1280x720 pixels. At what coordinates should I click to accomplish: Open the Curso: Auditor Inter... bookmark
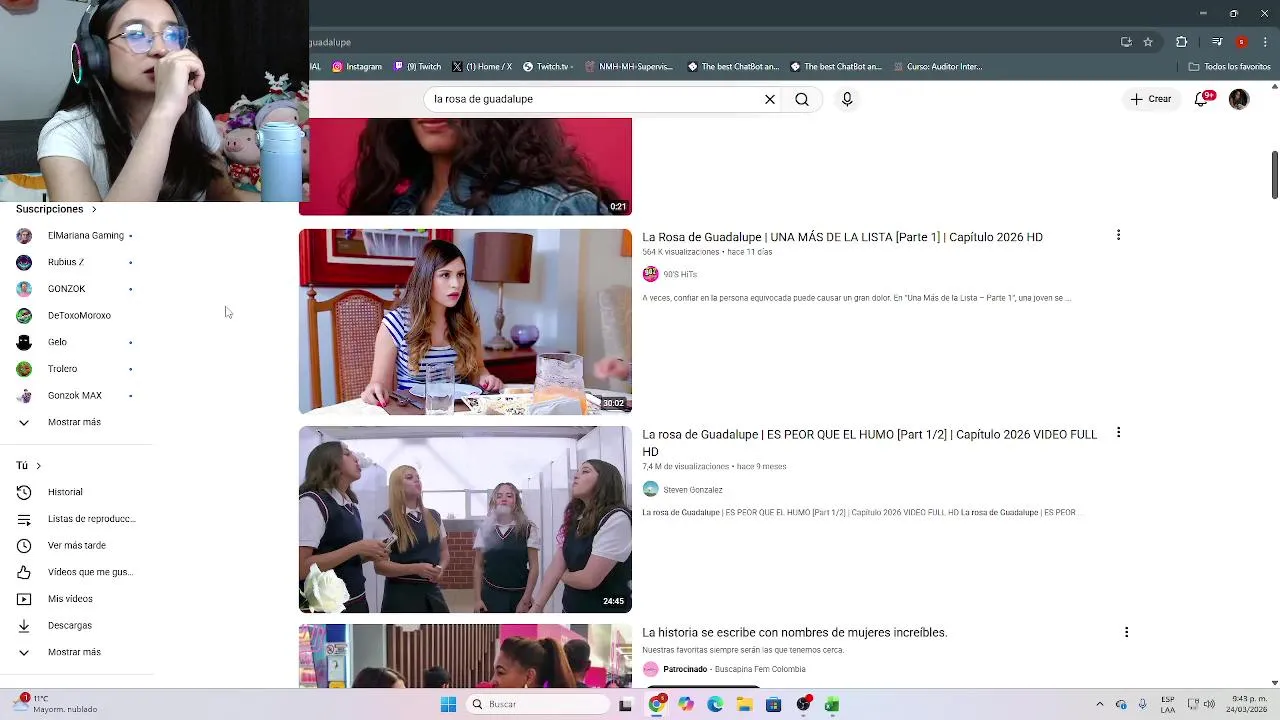(937, 67)
